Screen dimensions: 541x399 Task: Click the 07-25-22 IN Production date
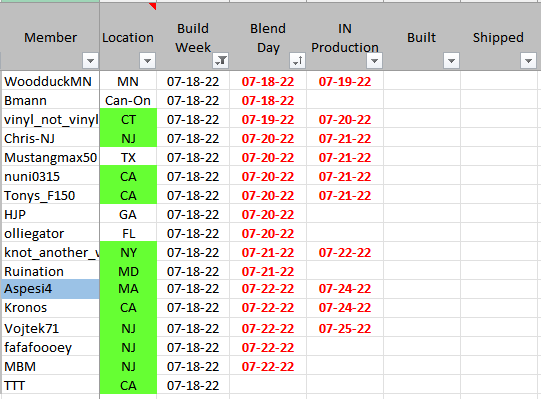point(345,329)
